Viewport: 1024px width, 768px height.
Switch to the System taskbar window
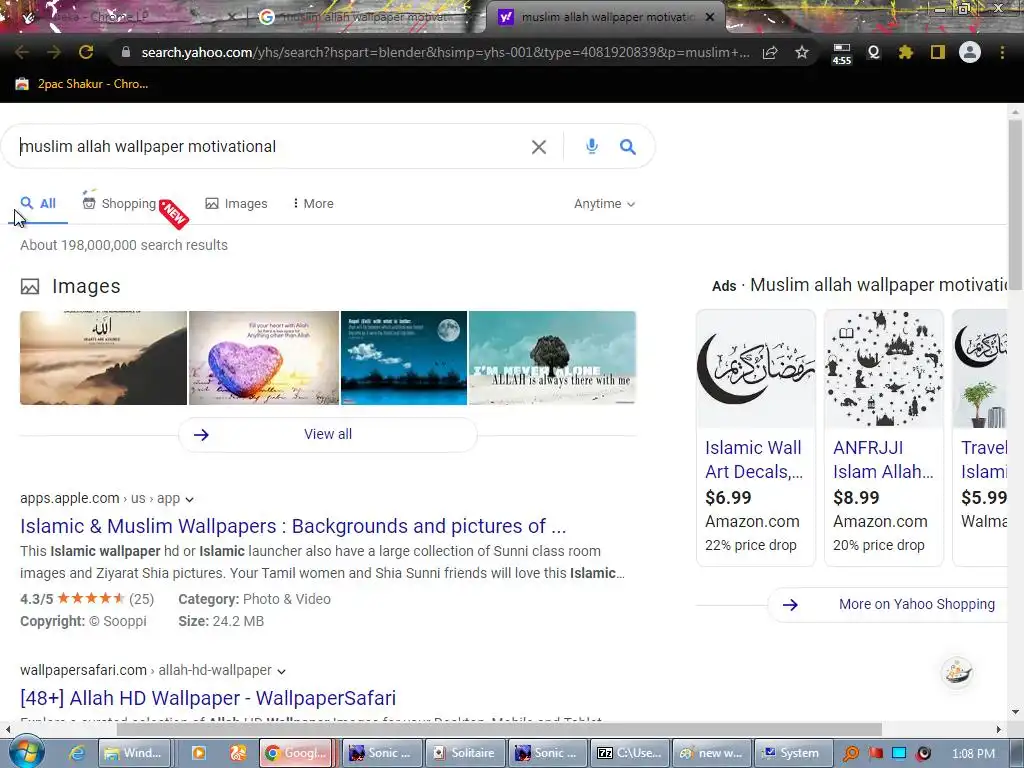(x=792, y=753)
